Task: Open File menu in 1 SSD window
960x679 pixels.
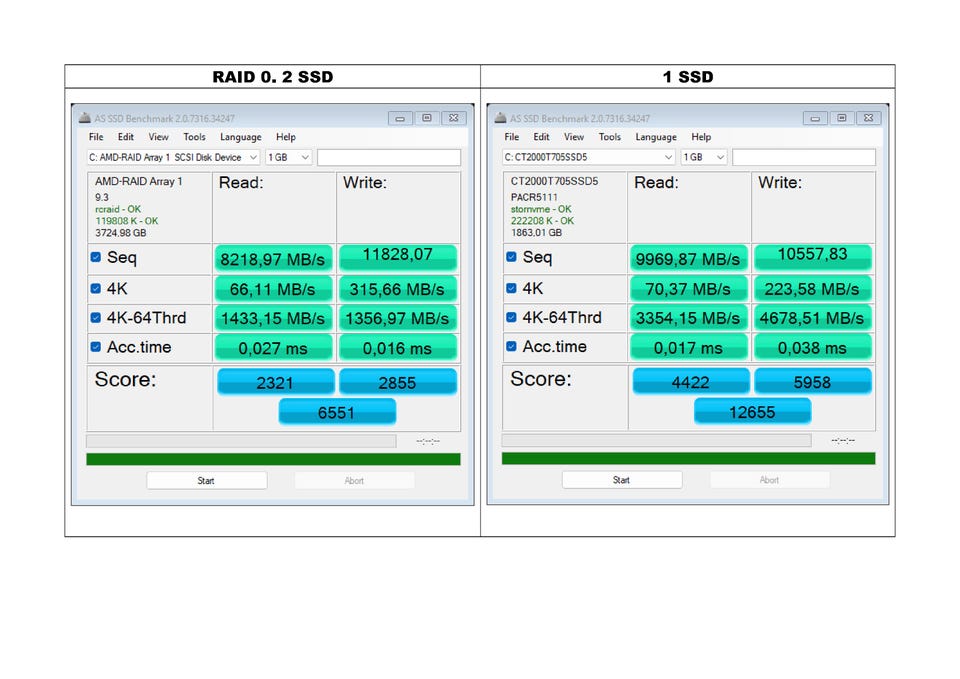Action: pyautogui.click(x=512, y=137)
